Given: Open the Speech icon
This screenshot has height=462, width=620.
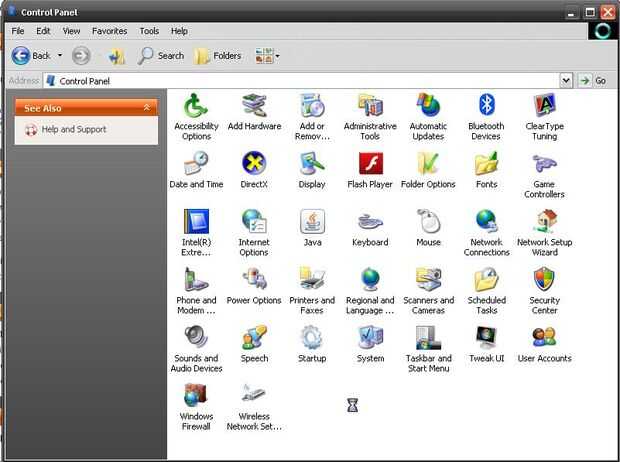Looking at the screenshot, I should [254, 337].
